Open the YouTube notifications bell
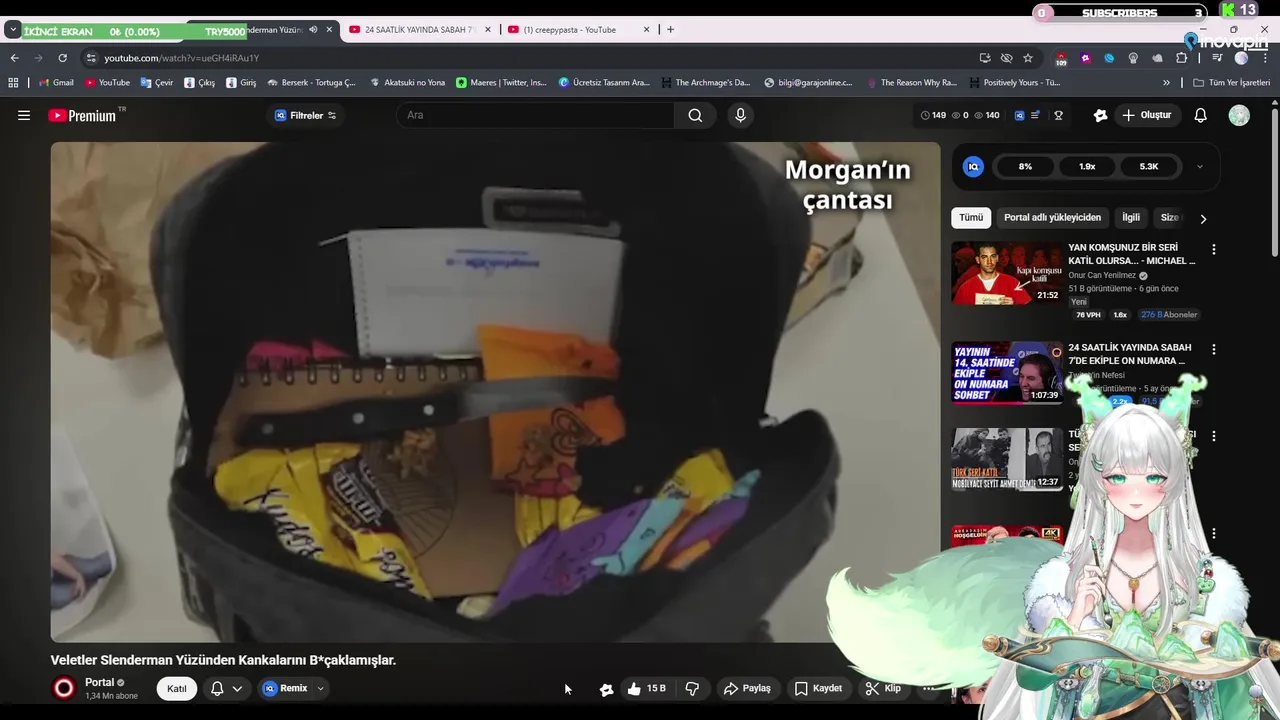The image size is (1280, 720). point(1201,115)
